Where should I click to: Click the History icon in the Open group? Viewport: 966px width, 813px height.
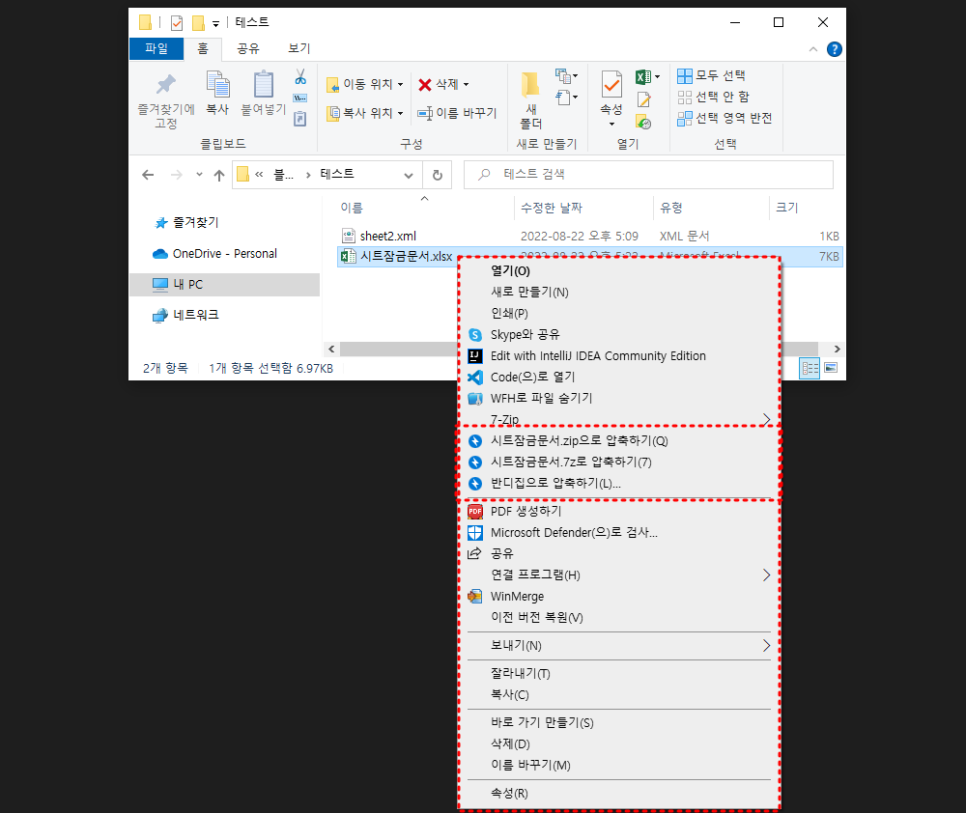(x=644, y=122)
